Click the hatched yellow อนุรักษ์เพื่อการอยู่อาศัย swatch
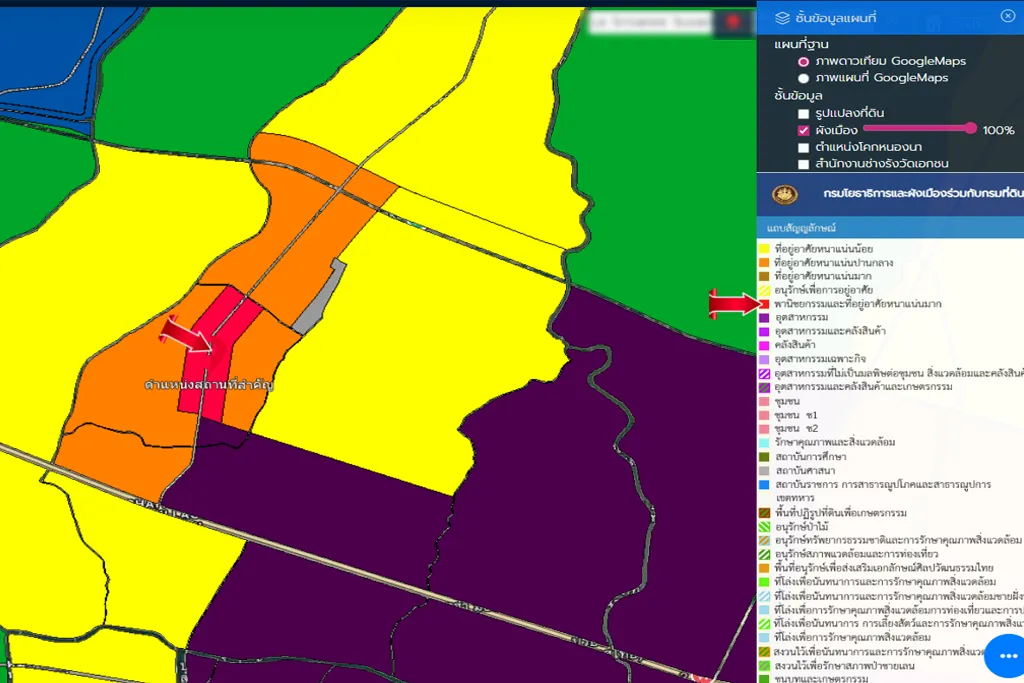 tap(763, 290)
